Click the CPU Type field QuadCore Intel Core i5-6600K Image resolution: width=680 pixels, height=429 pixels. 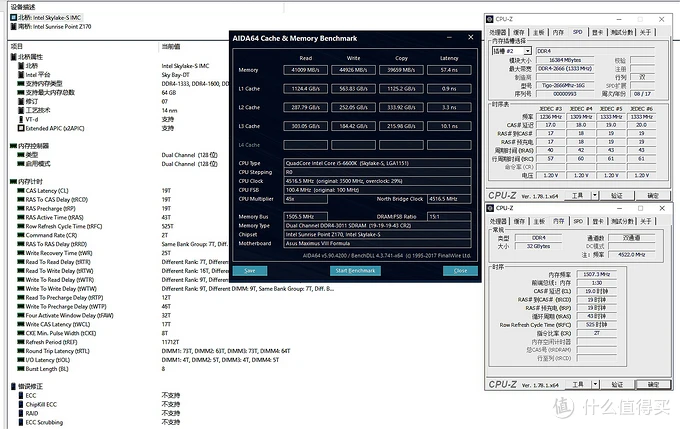coord(377,163)
